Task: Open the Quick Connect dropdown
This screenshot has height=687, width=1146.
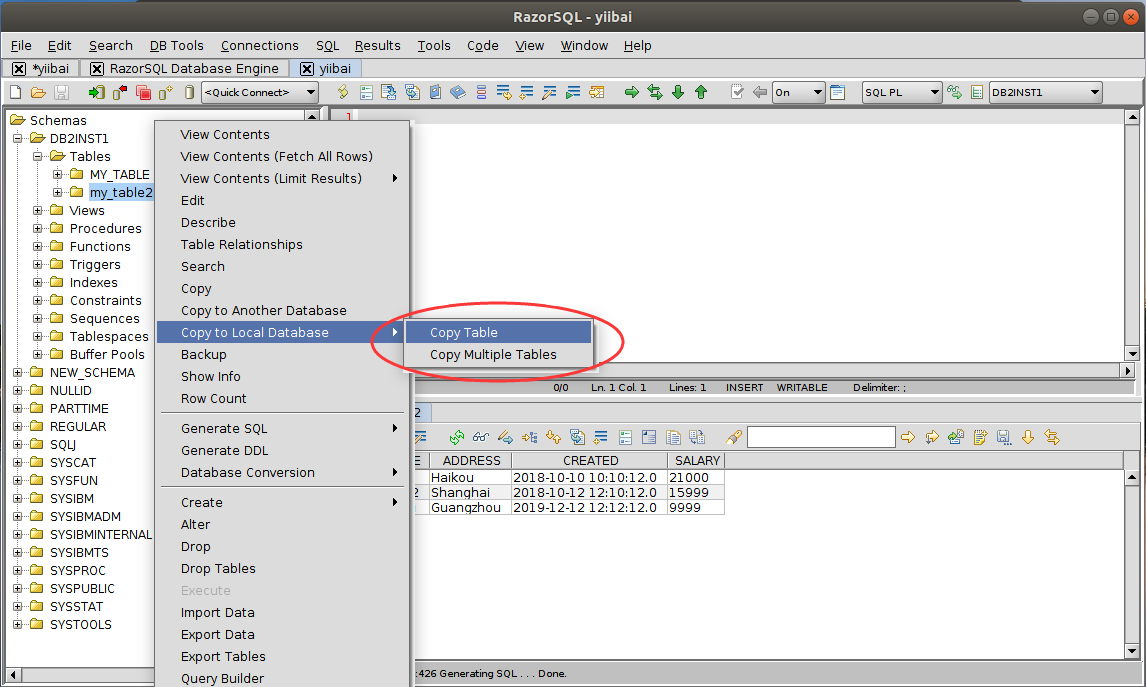Action: pyautogui.click(x=260, y=92)
